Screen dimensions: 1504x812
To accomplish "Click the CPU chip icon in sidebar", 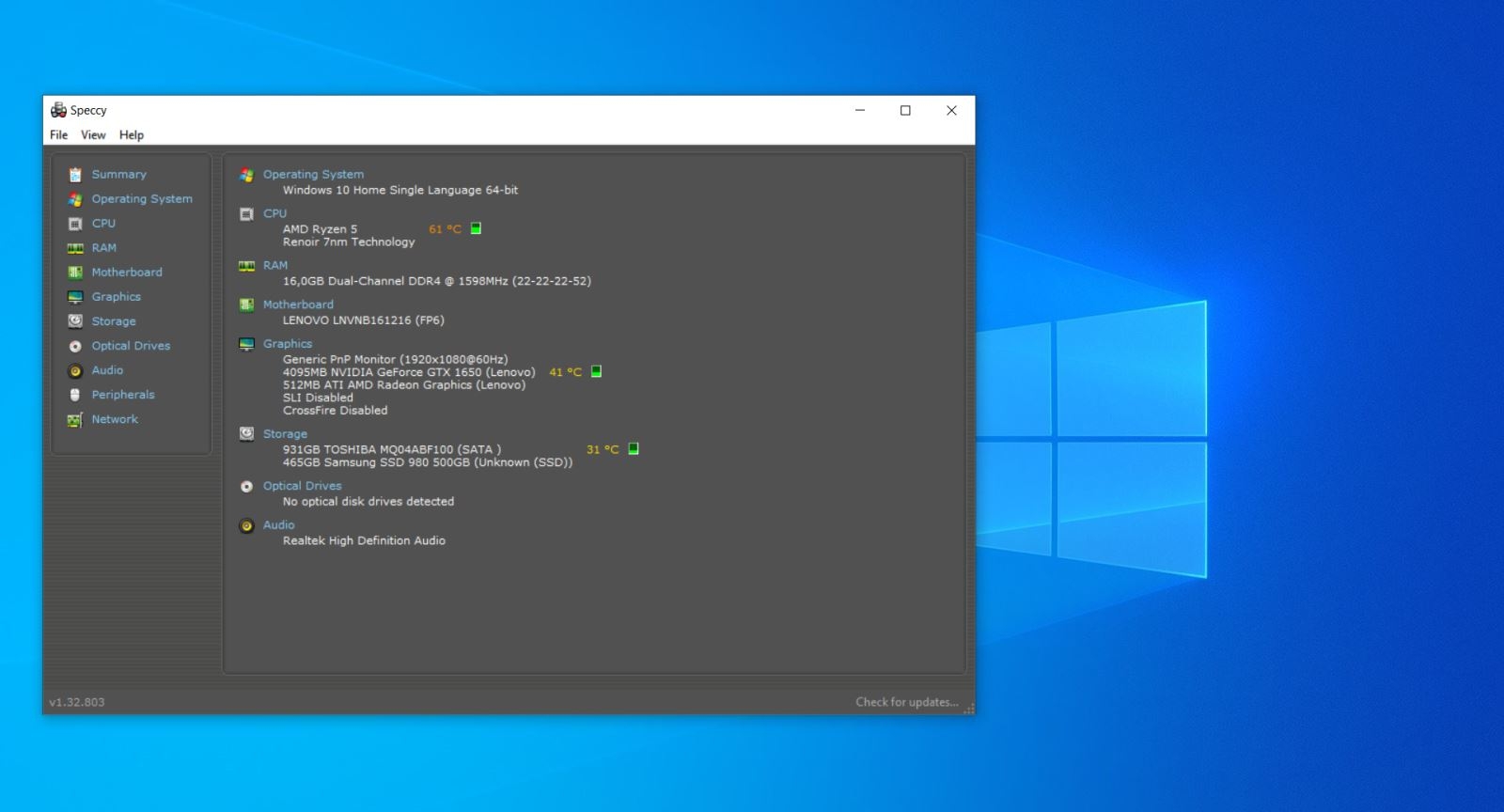I will [75, 224].
